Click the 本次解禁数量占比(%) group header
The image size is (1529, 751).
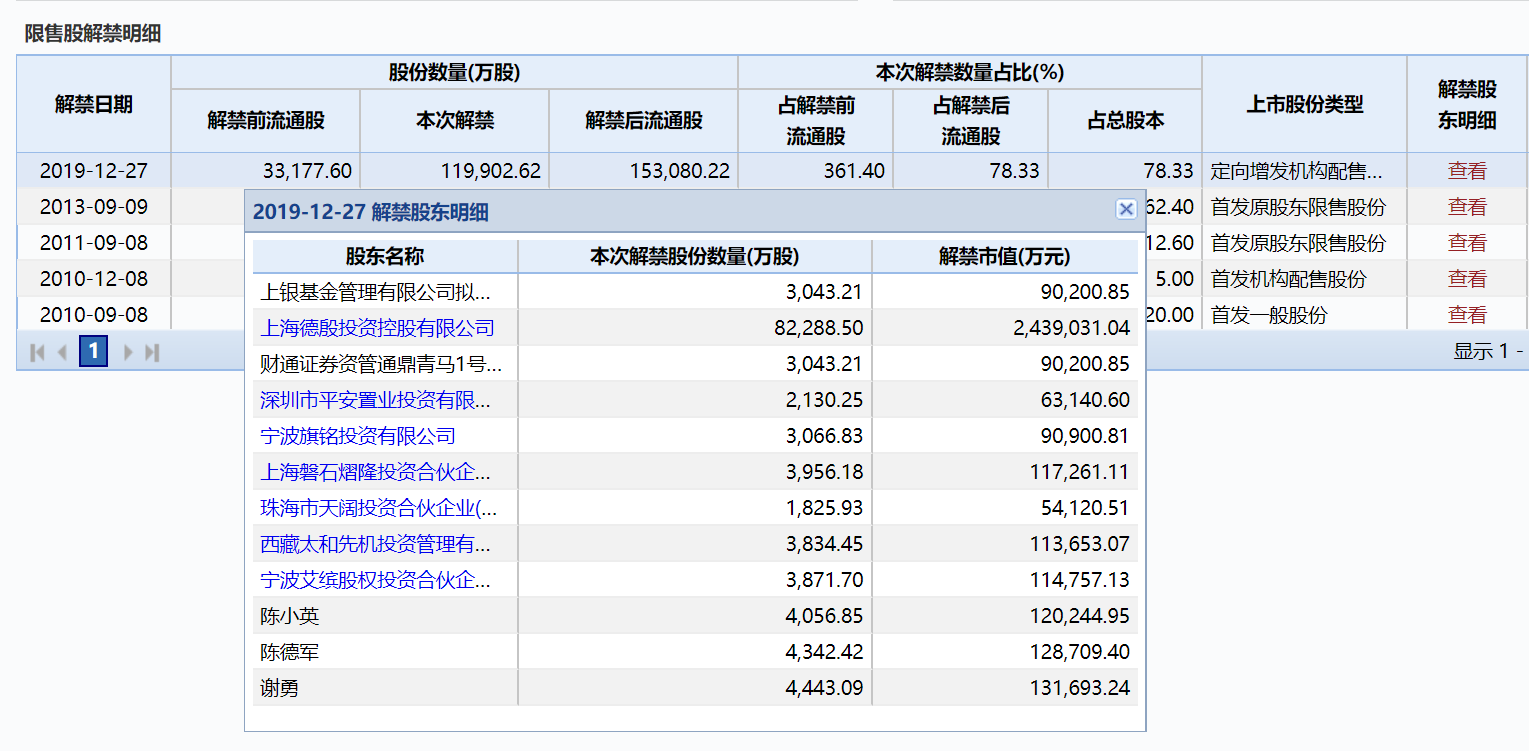[970, 73]
